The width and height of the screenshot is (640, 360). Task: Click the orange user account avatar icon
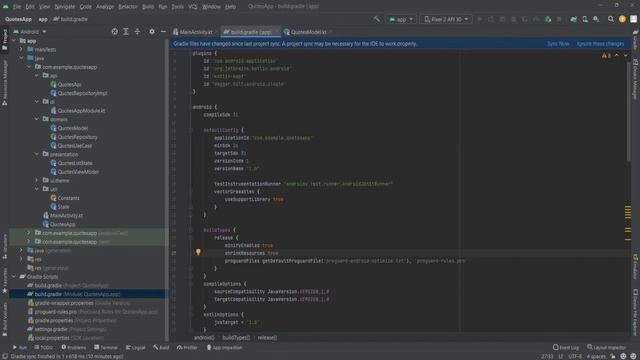tap(622, 19)
